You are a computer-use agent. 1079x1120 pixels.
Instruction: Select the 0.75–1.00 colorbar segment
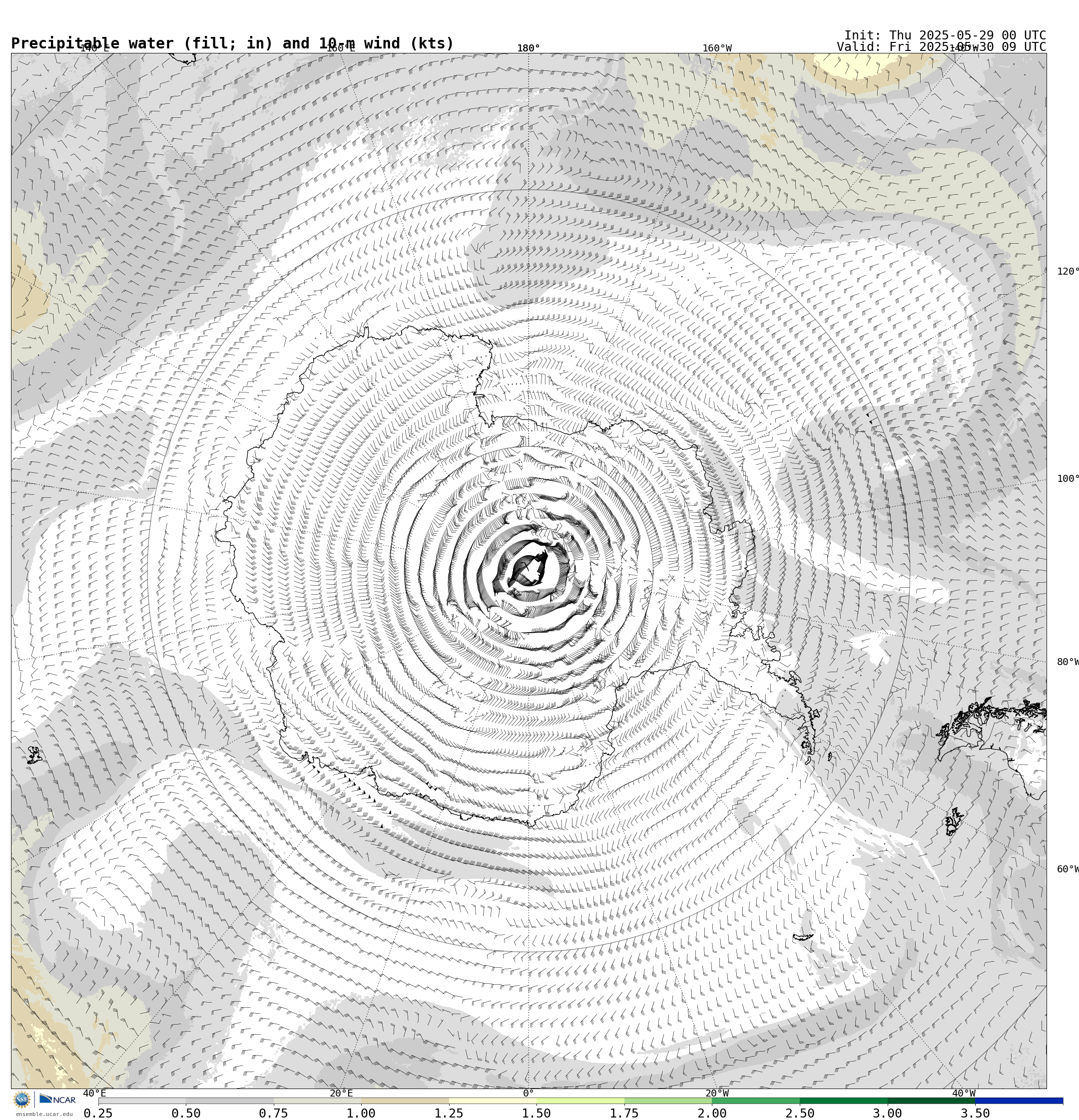(x=317, y=1101)
